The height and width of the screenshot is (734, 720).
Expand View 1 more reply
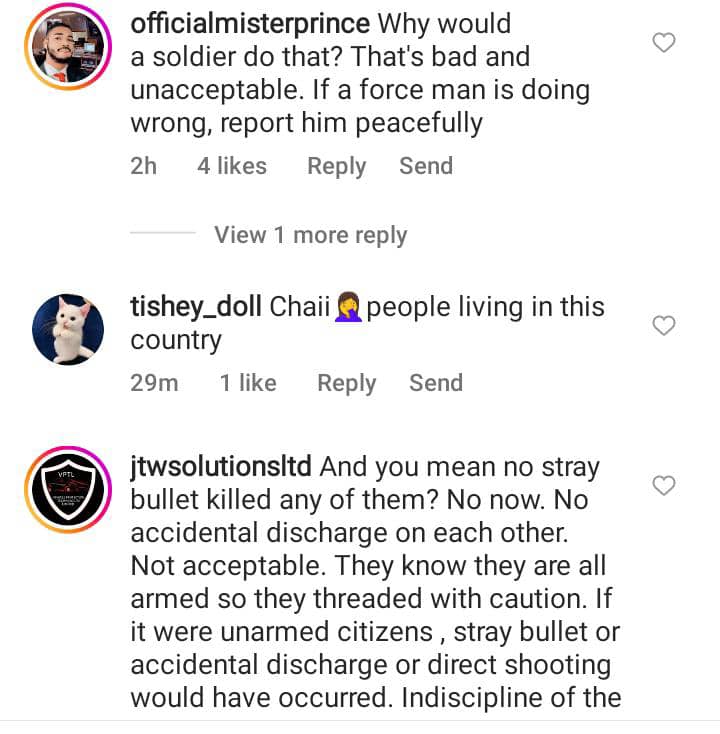310,235
